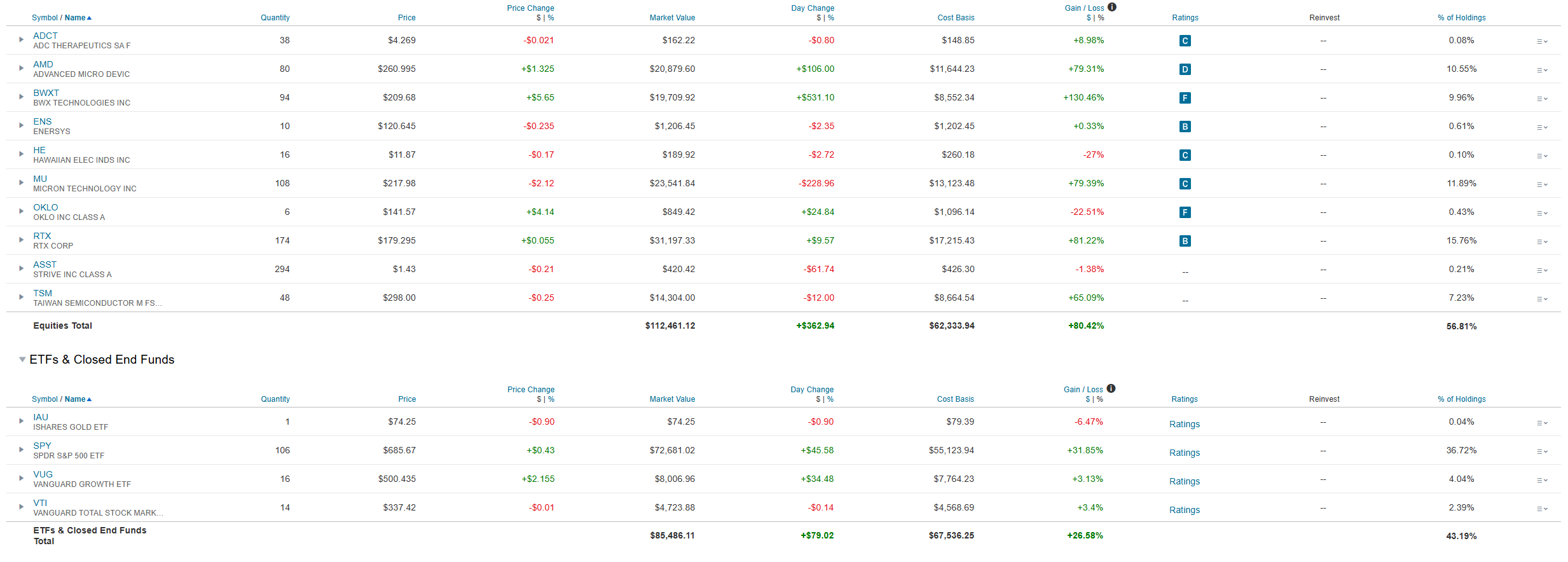Screen dimensions: 1568x562
Task: Sort Equities table by Quantity
Action: click(x=275, y=18)
